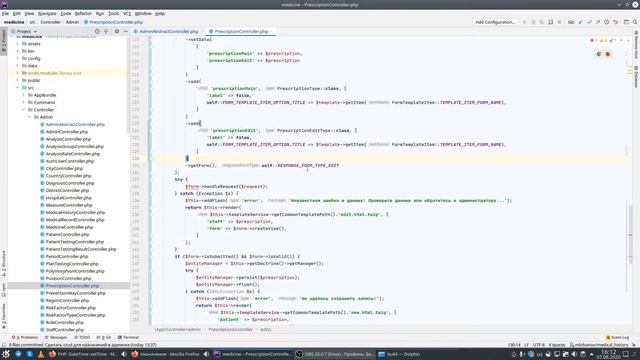Click 4 spaces indent setting in status bar
The image size is (640, 360).
pos(557,345)
